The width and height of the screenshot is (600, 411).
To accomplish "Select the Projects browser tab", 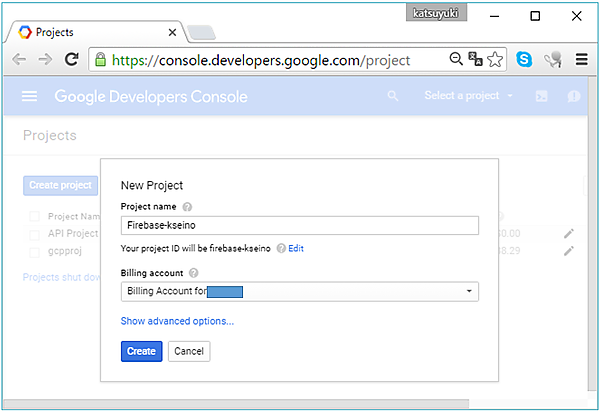I will pyautogui.click(x=96, y=33).
